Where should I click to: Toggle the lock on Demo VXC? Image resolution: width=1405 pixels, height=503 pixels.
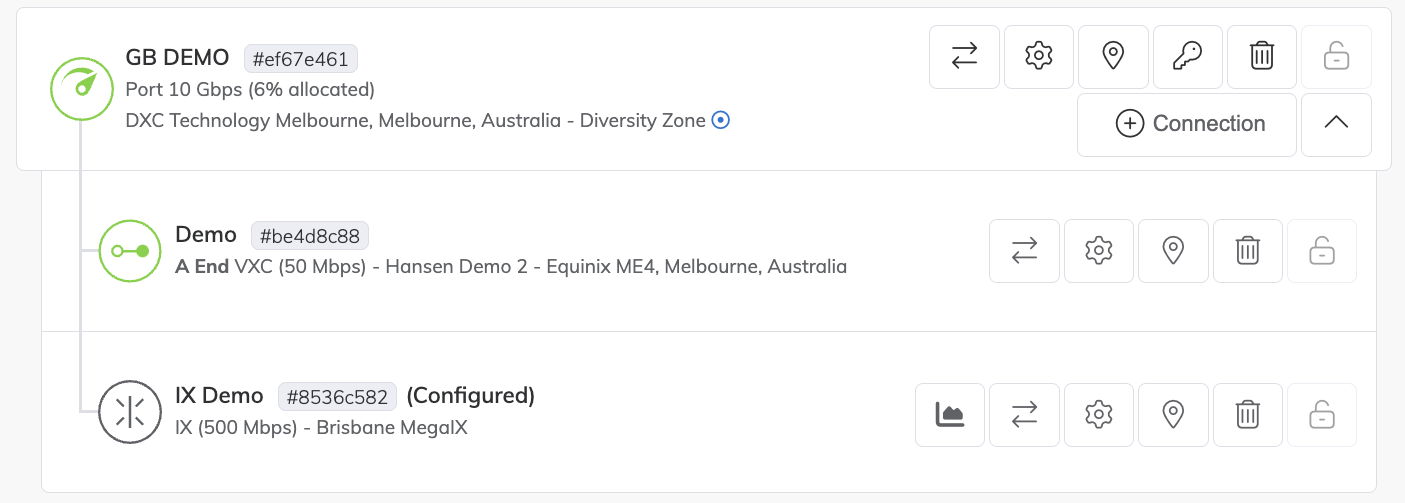tap(1321, 250)
